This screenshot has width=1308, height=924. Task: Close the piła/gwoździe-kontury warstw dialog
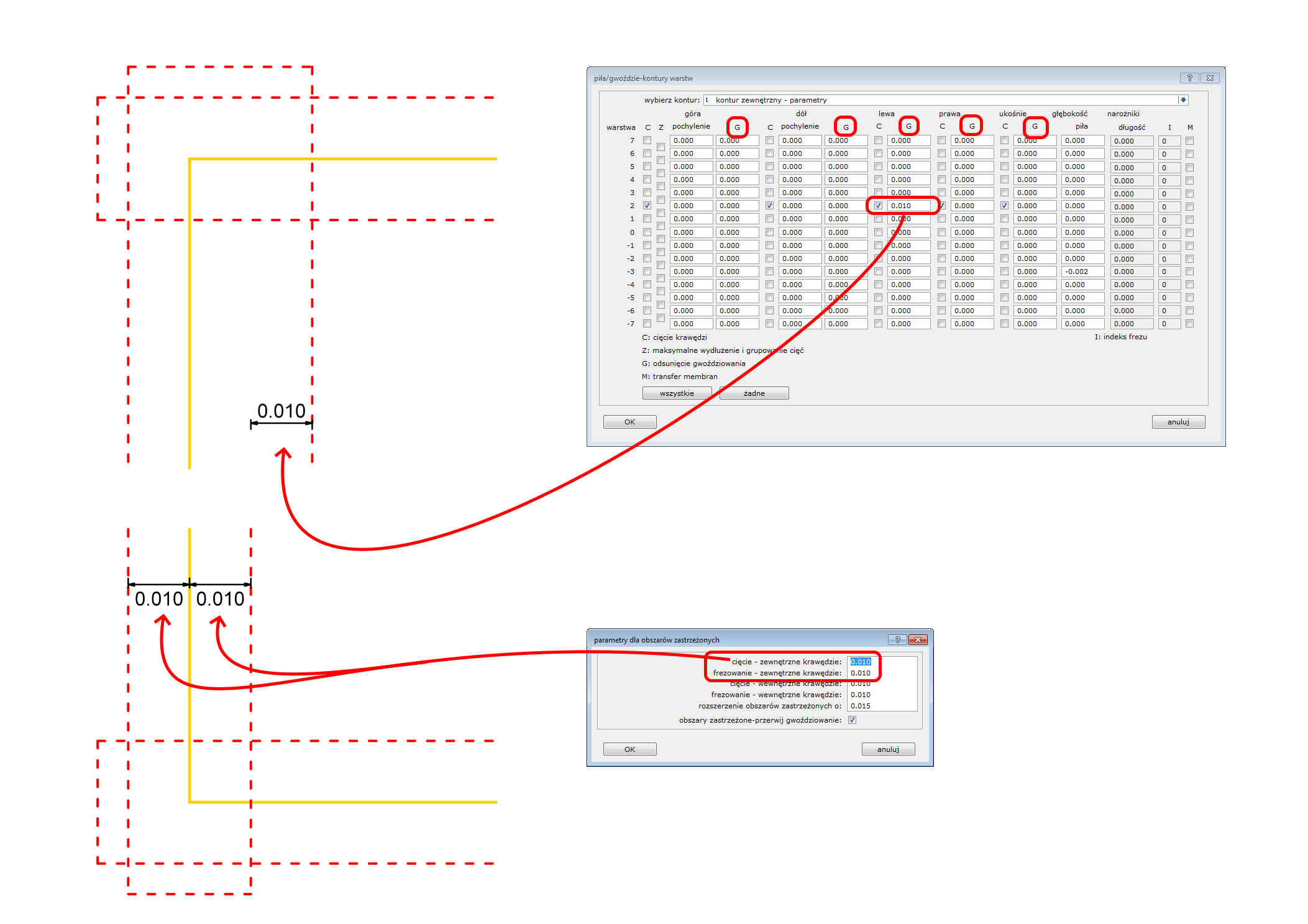(x=1210, y=78)
